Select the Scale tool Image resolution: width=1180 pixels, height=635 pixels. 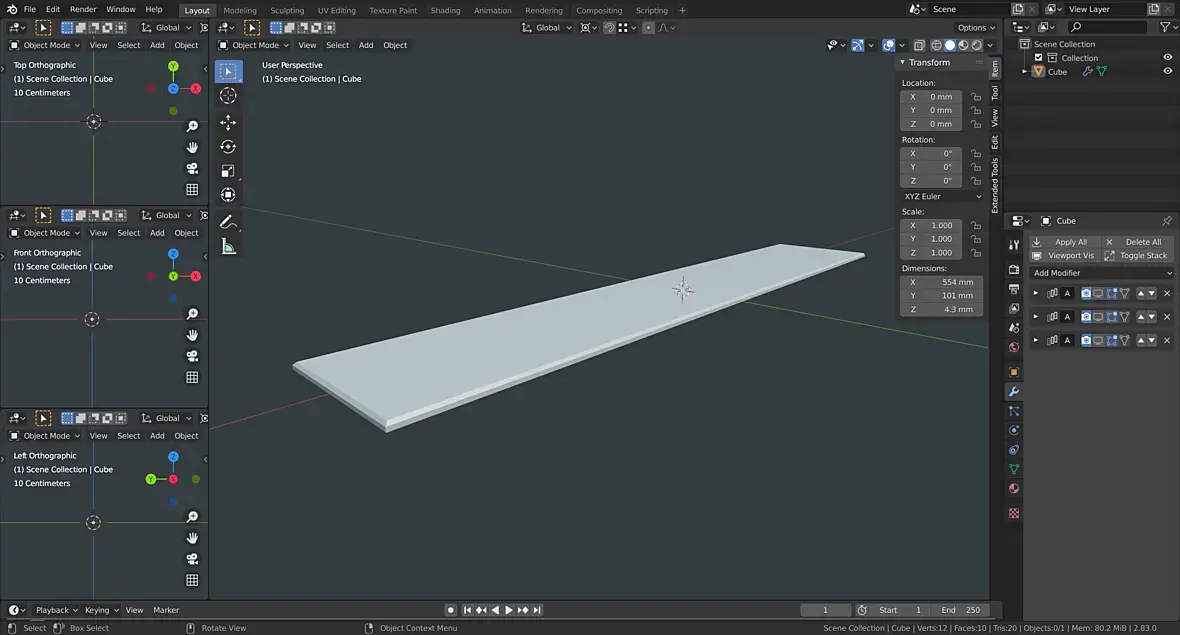[228, 171]
